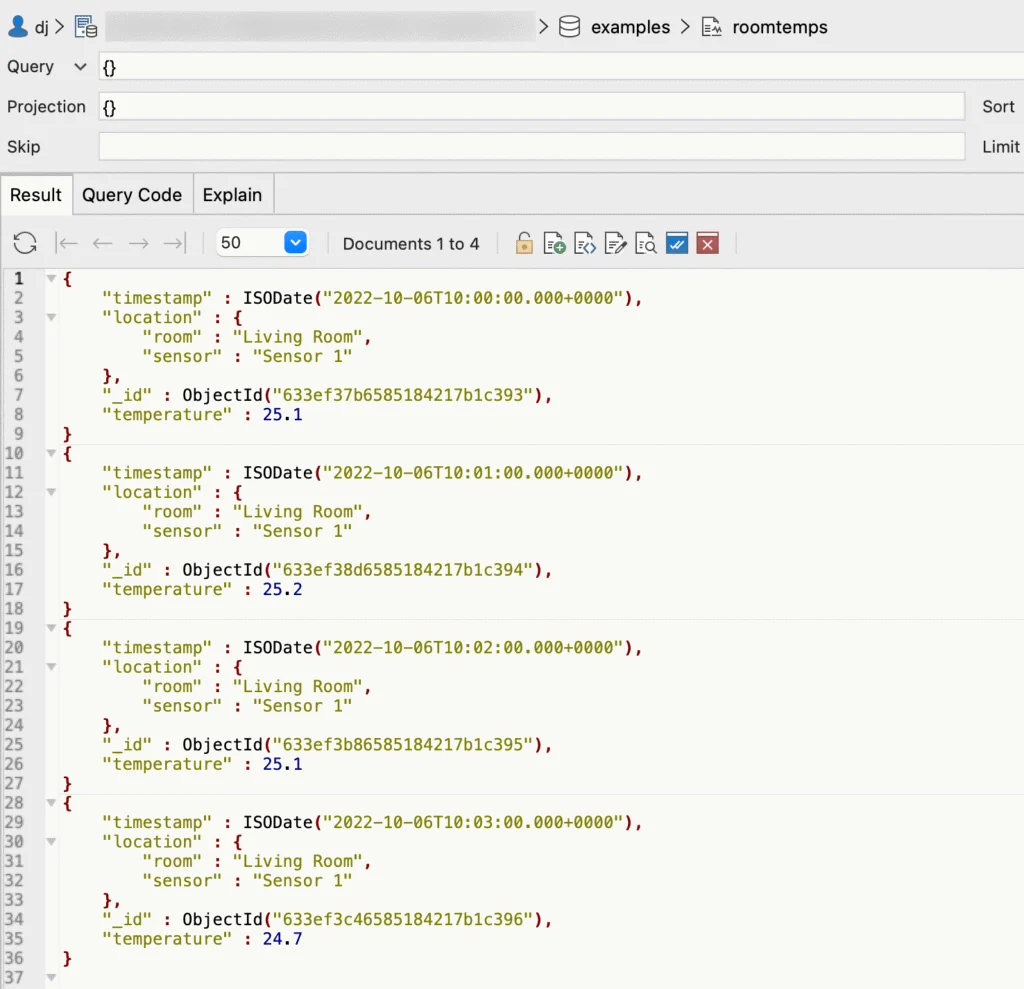The width and height of the screenshot is (1024, 989).
Task: Switch to the Query Code tab
Action: [132, 195]
